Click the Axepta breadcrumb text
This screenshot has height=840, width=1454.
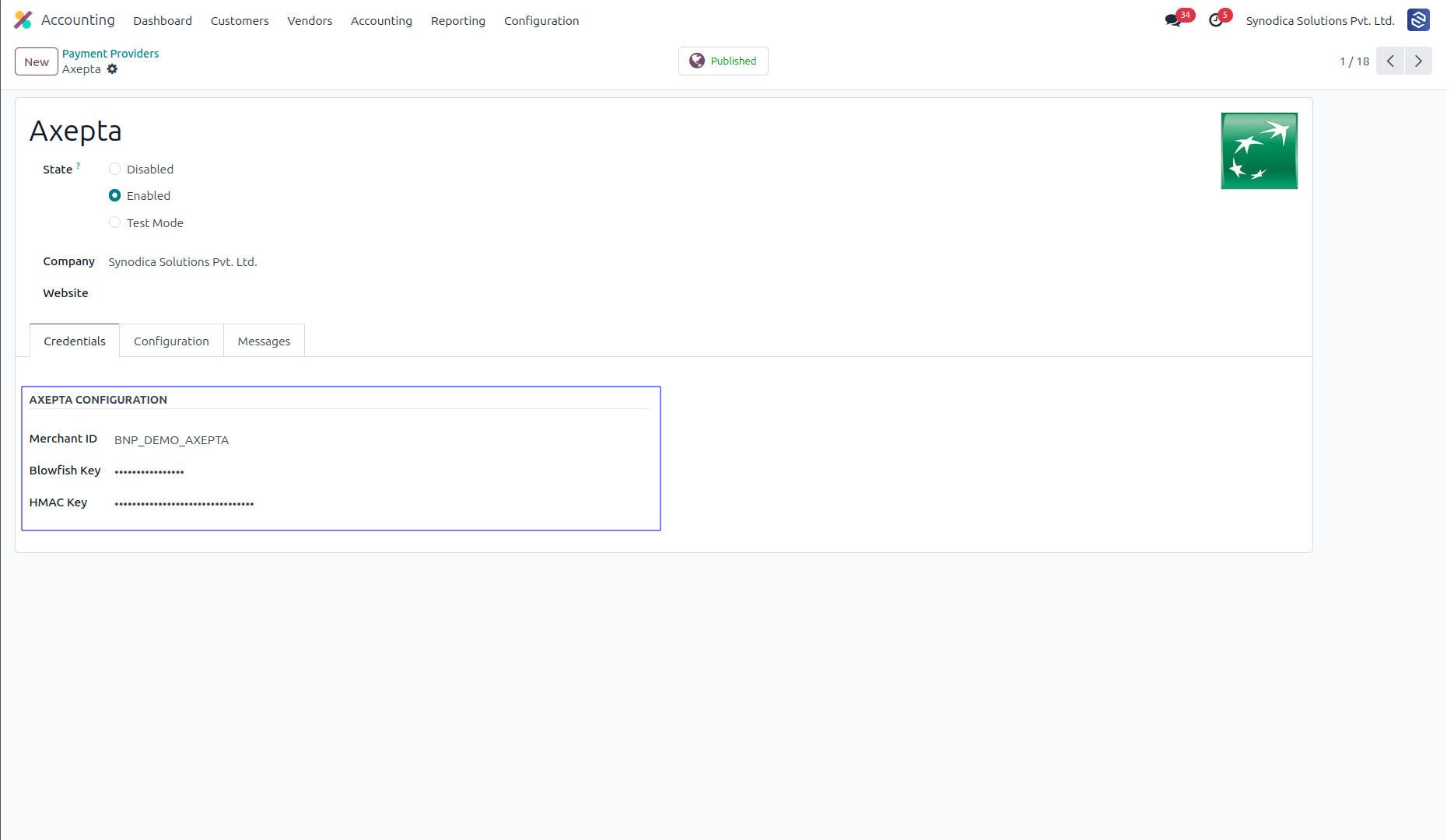pos(82,69)
